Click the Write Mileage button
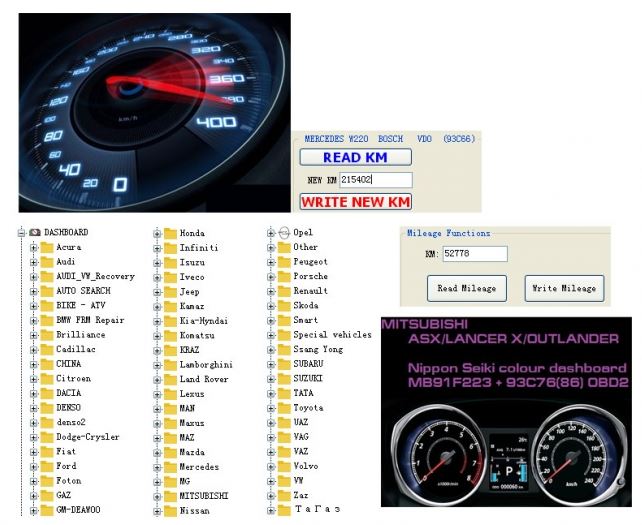 [x=564, y=288]
